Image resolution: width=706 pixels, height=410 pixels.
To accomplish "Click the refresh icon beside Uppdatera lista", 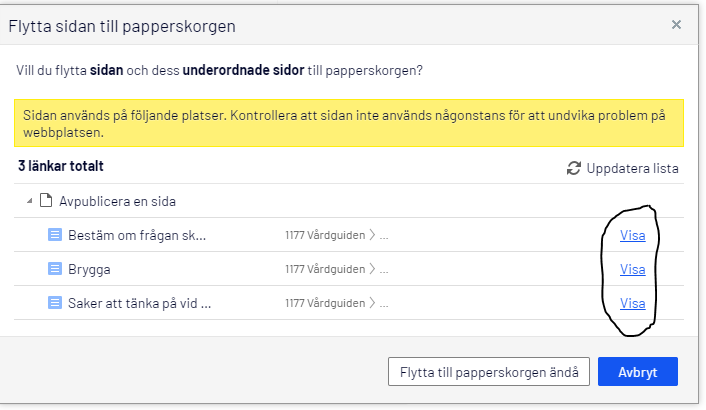I will pyautogui.click(x=574, y=168).
